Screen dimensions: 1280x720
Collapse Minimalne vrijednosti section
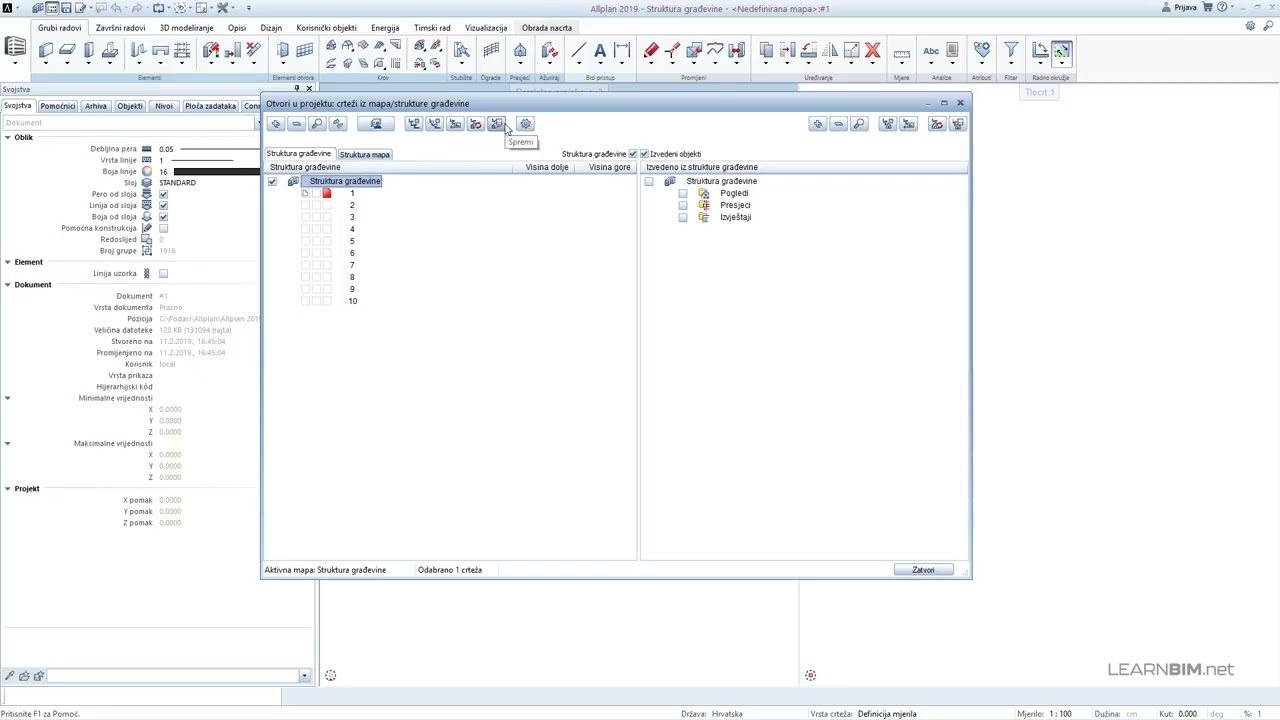7,398
